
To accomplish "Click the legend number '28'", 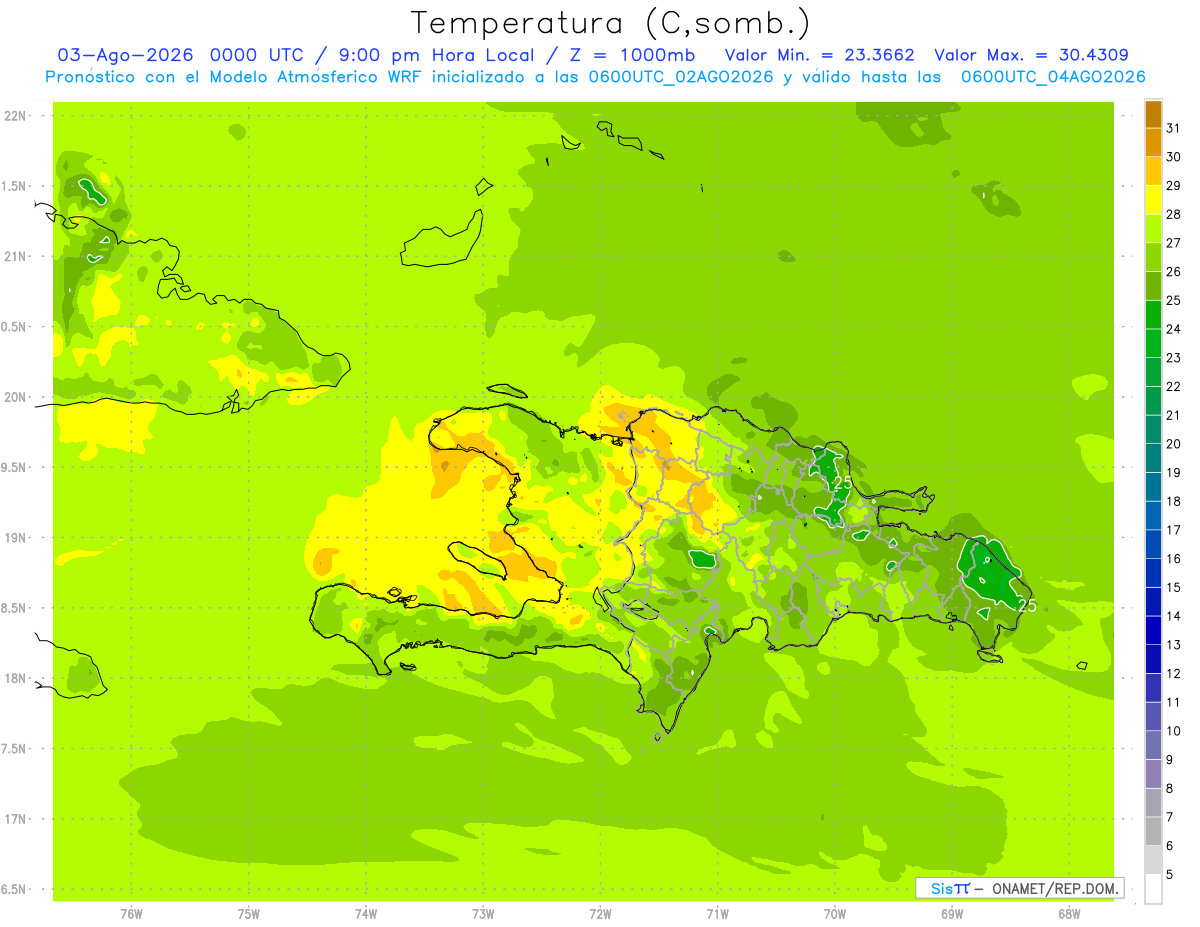I will click(1174, 214).
